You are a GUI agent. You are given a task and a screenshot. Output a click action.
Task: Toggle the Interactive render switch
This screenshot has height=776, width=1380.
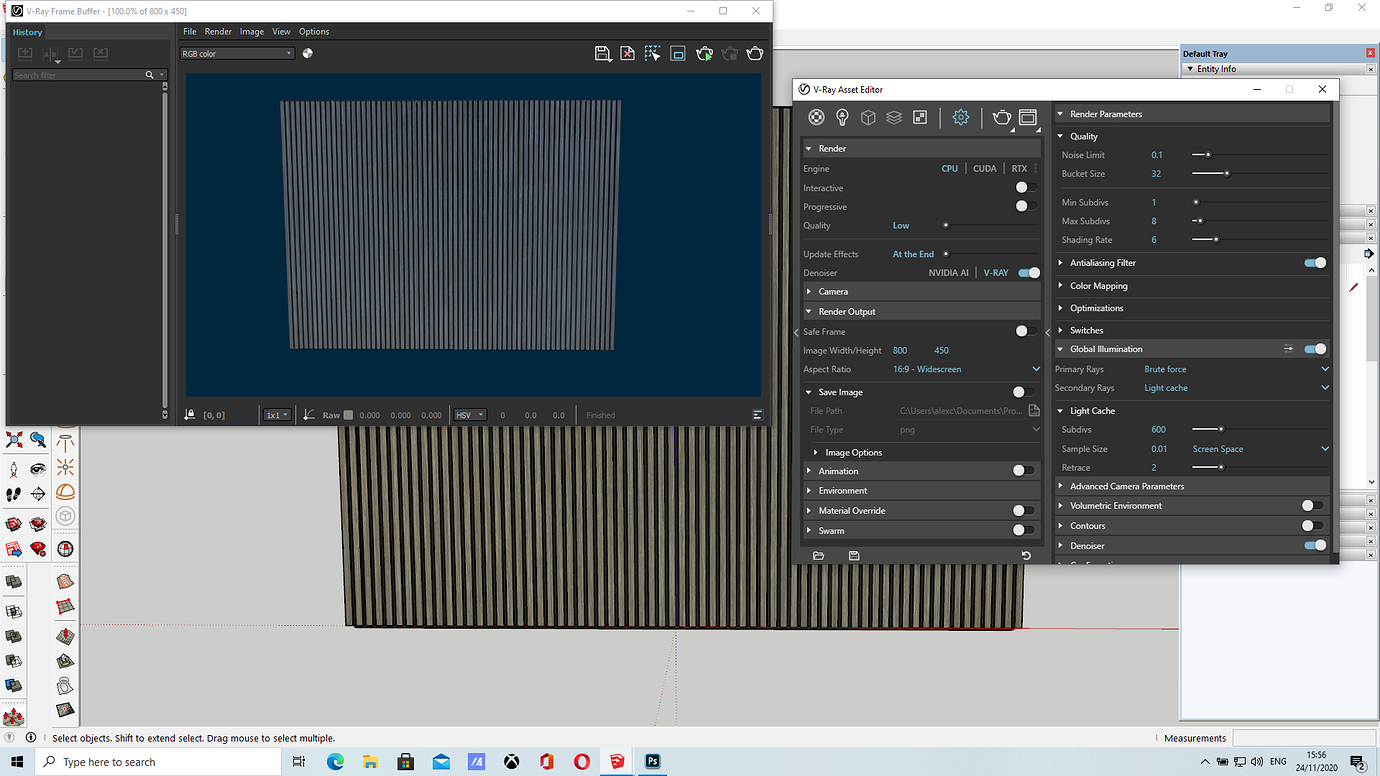pyautogui.click(x=1022, y=187)
